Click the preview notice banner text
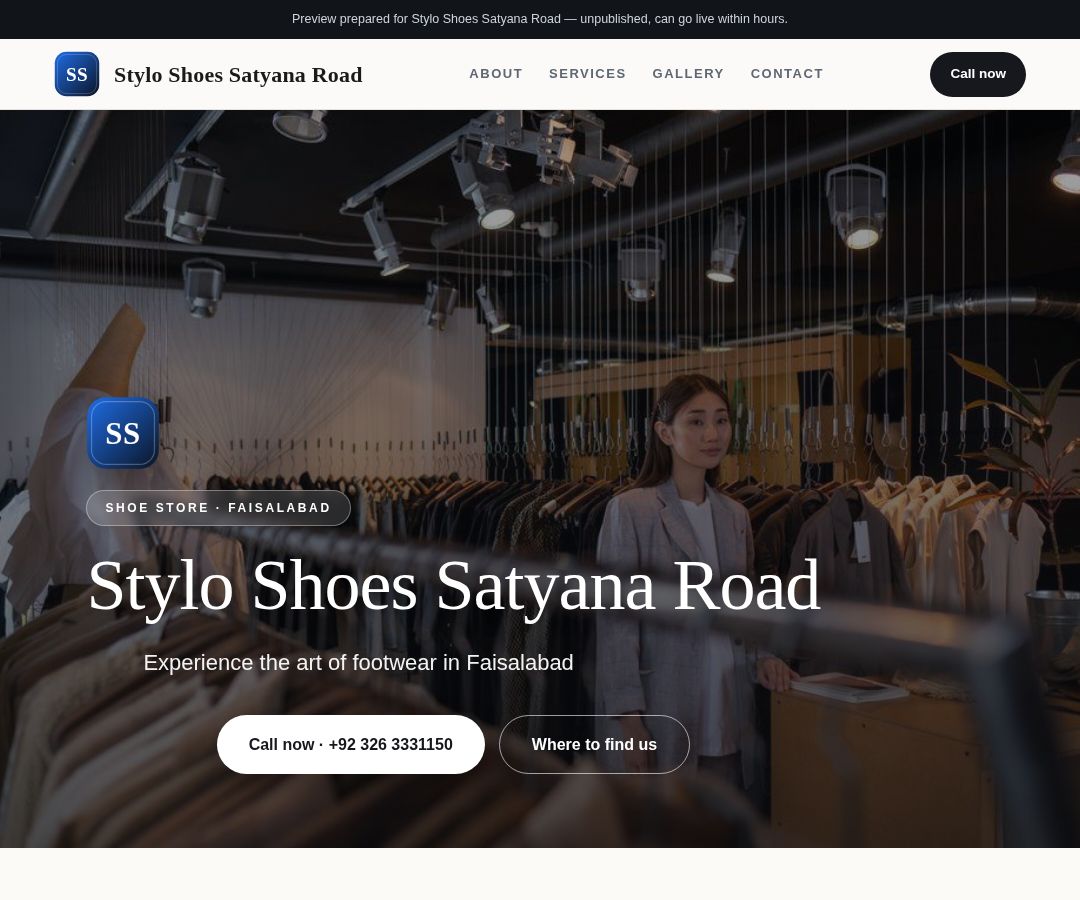 [x=539, y=19]
